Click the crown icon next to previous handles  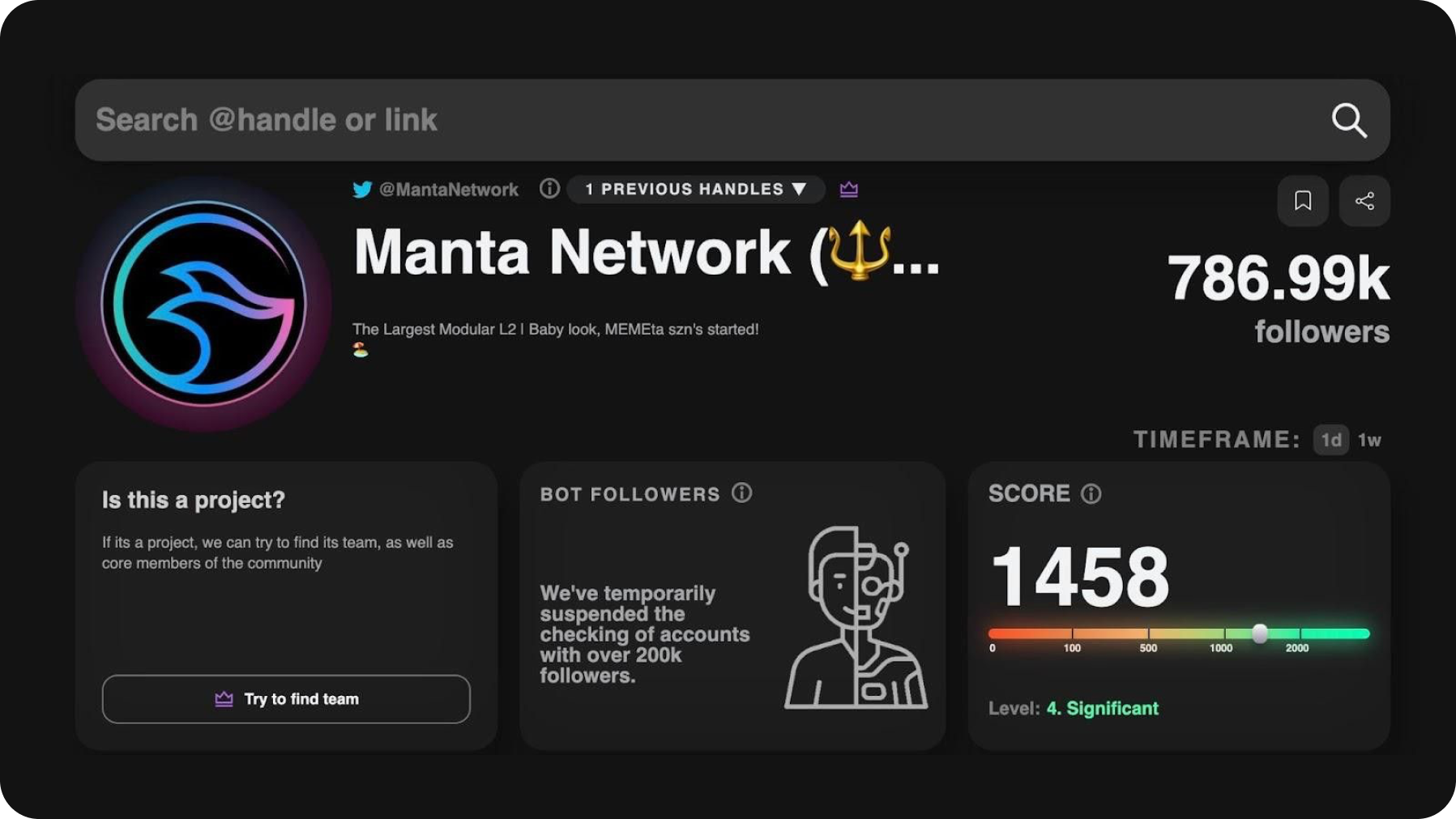tap(848, 190)
